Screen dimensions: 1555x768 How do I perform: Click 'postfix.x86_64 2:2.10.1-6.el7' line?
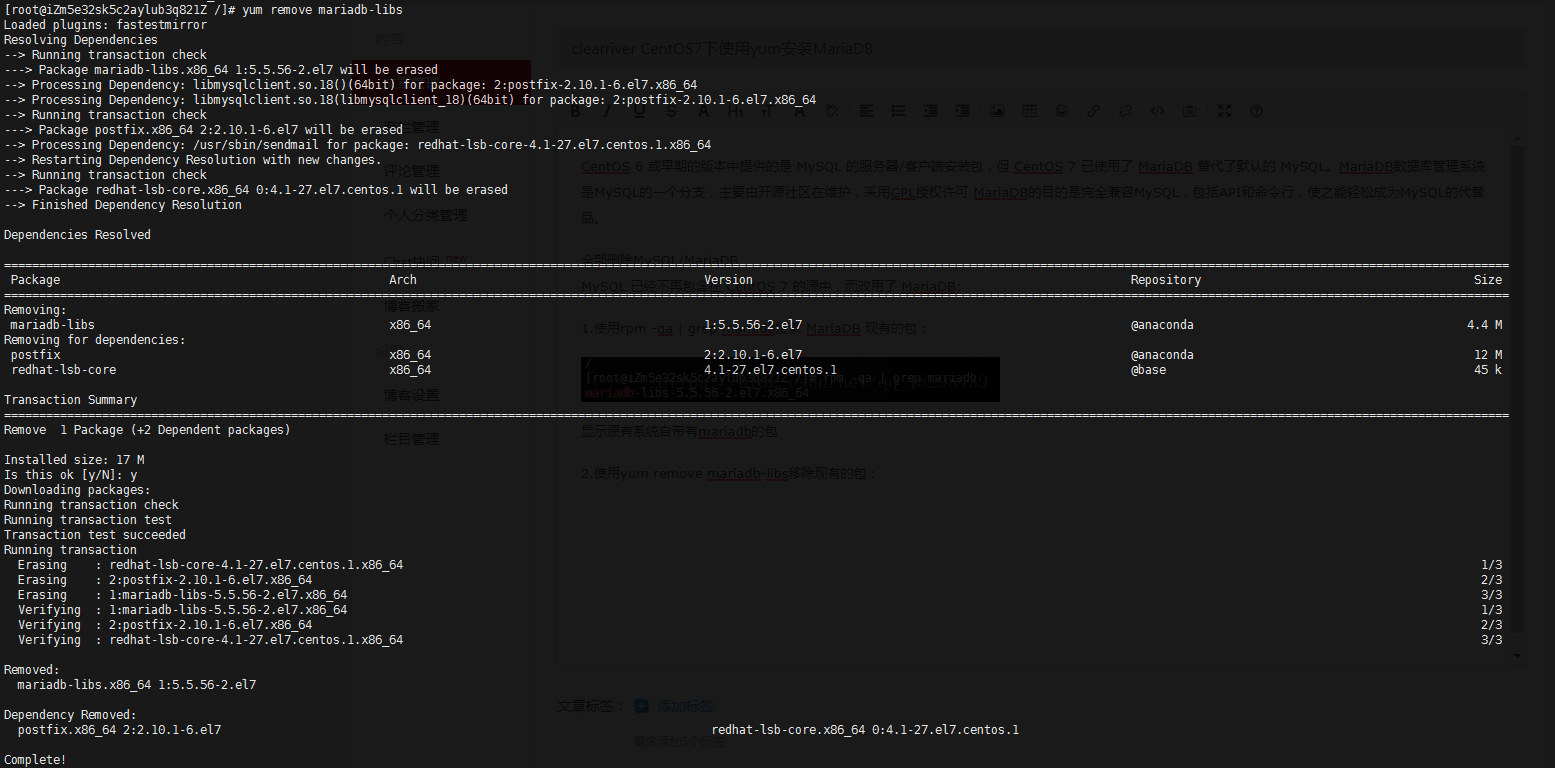pyautogui.click(x=119, y=730)
